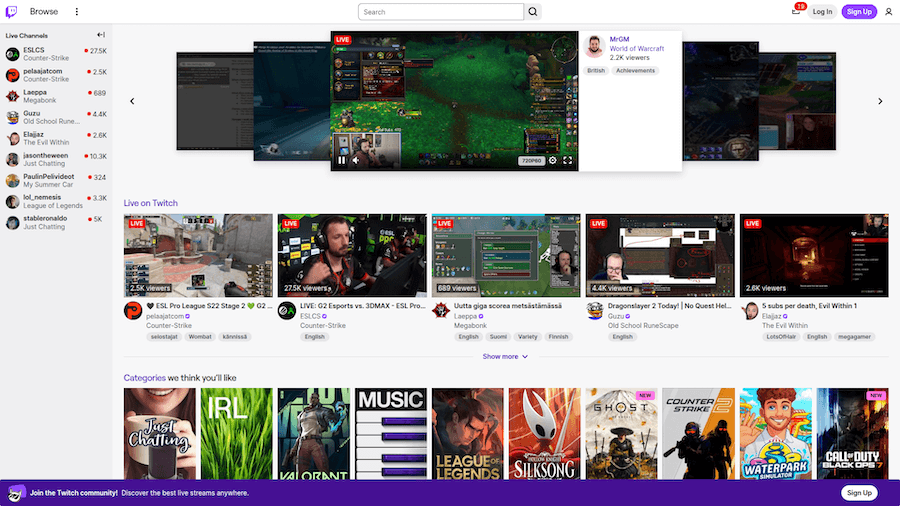Viewport: 900px width, 506px height.
Task: Show the next carousel stream
Action: (x=880, y=101)
